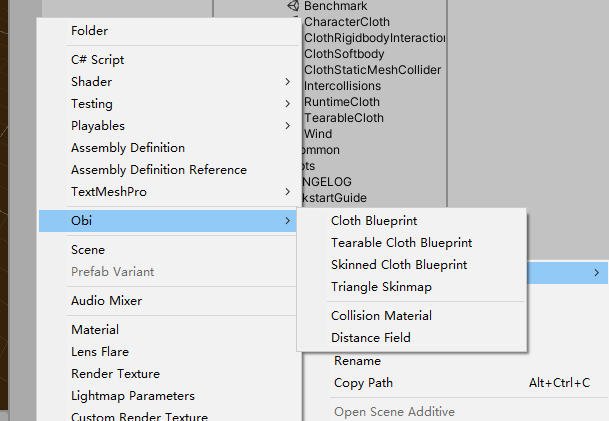Select ClothRigidbodyInteraction scene file
The width and height of the screenshot is (609, 421).
374,38
